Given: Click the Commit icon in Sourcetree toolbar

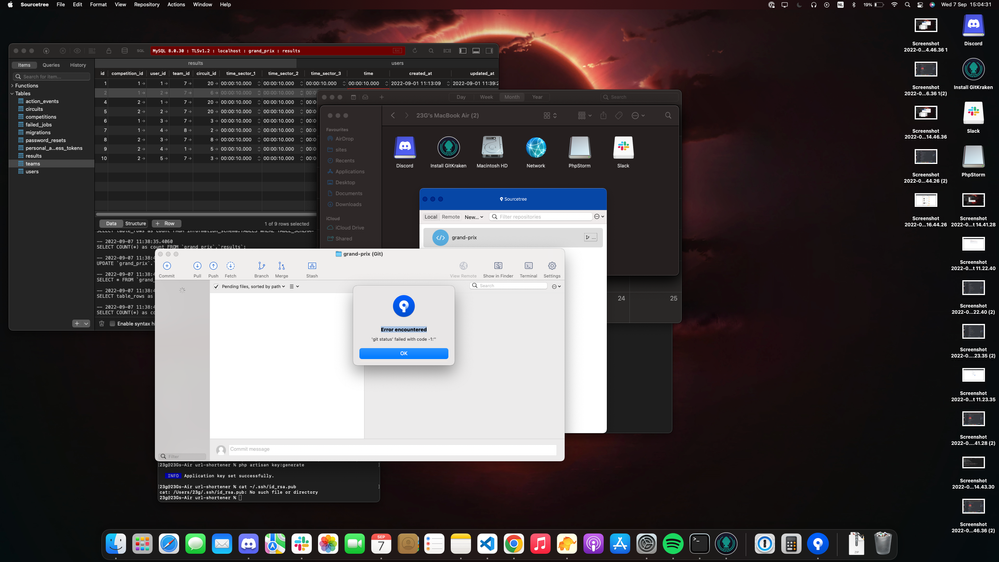Looking at the screenshot, I should pyautogui.click(x=167, y=268).
